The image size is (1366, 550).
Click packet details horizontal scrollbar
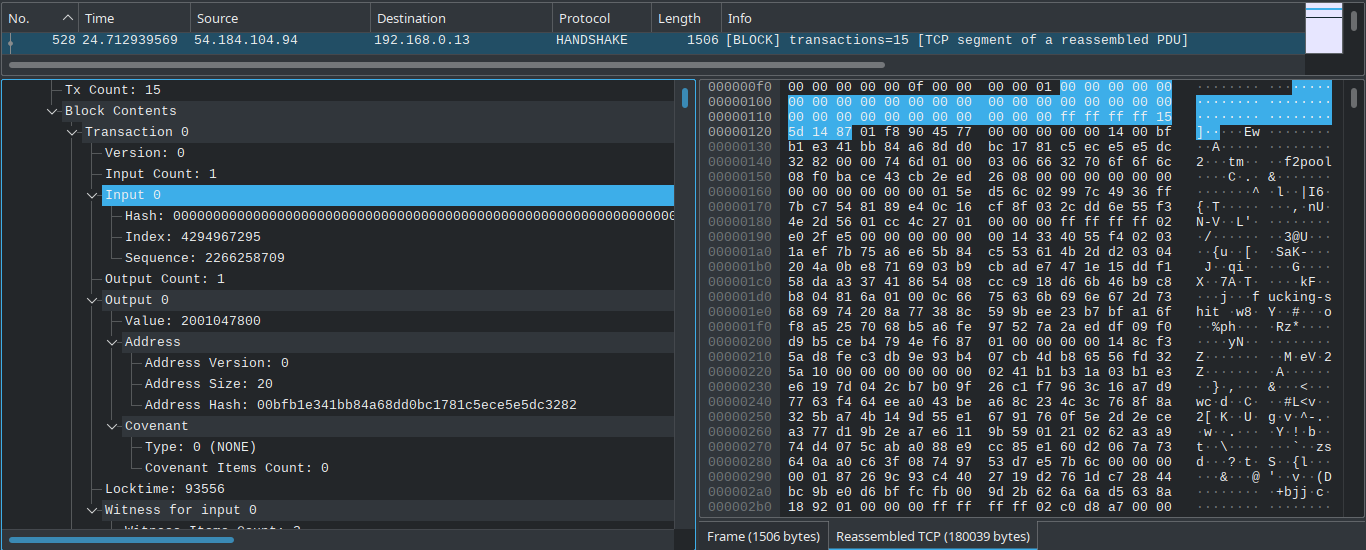121,540
